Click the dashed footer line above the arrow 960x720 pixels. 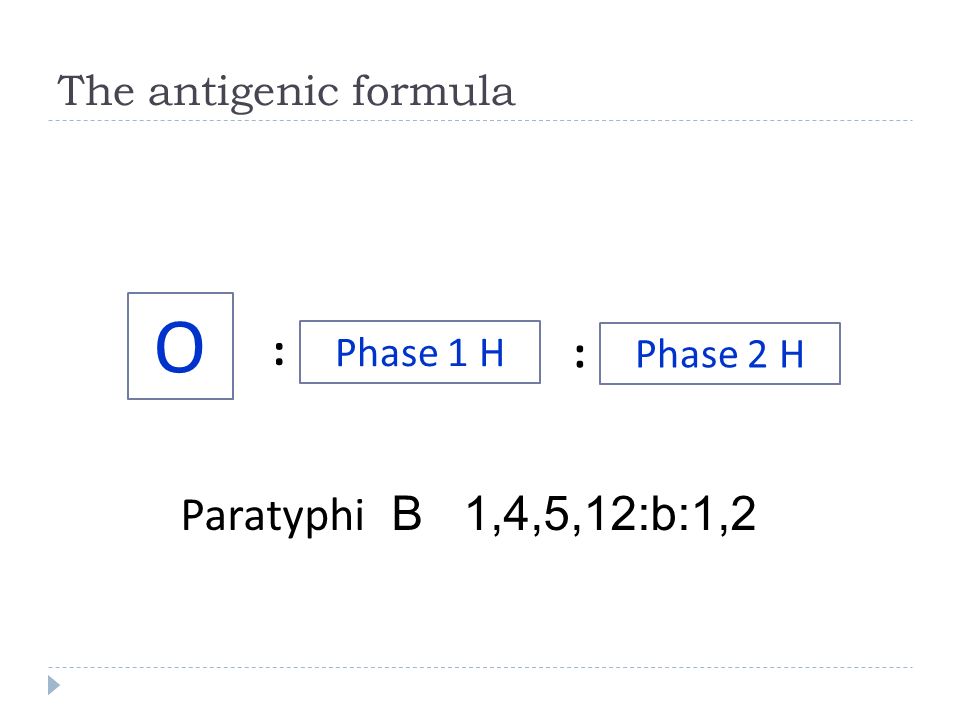click(480, 667)
